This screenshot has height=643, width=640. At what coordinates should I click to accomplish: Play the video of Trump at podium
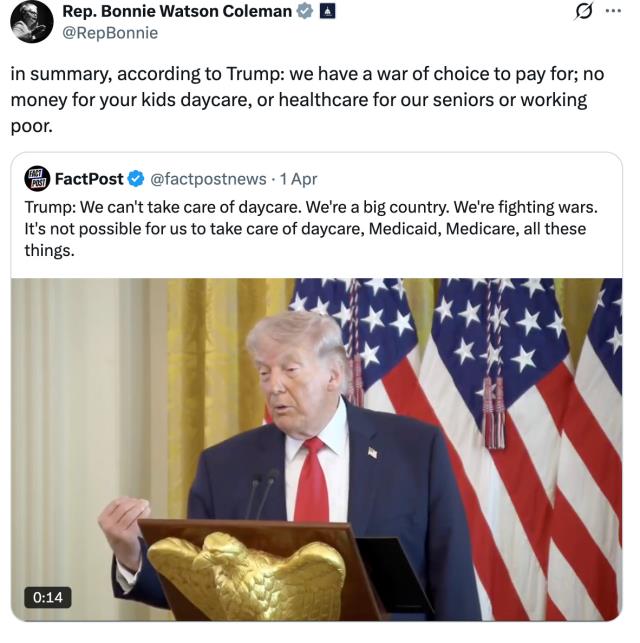click(x=317, y=449)
